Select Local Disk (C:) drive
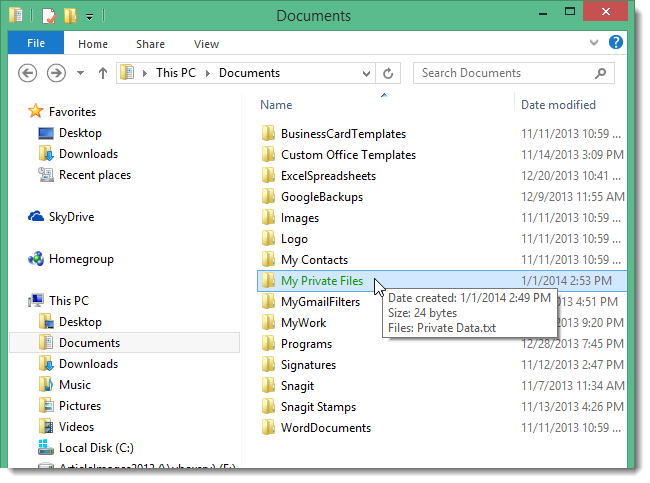This screenshot has height=483, width=650. (96, 448)
